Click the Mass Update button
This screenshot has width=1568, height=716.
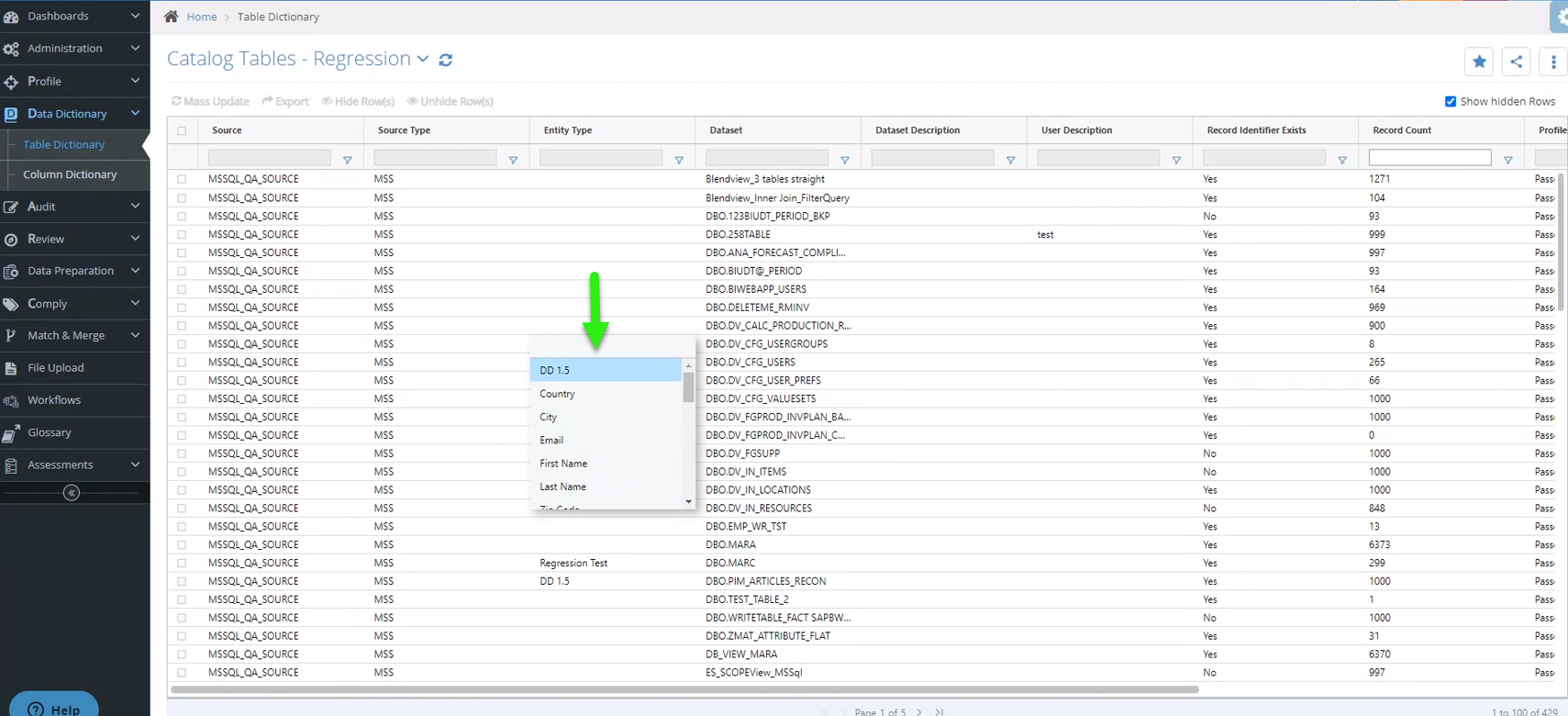tap(210, 101)
